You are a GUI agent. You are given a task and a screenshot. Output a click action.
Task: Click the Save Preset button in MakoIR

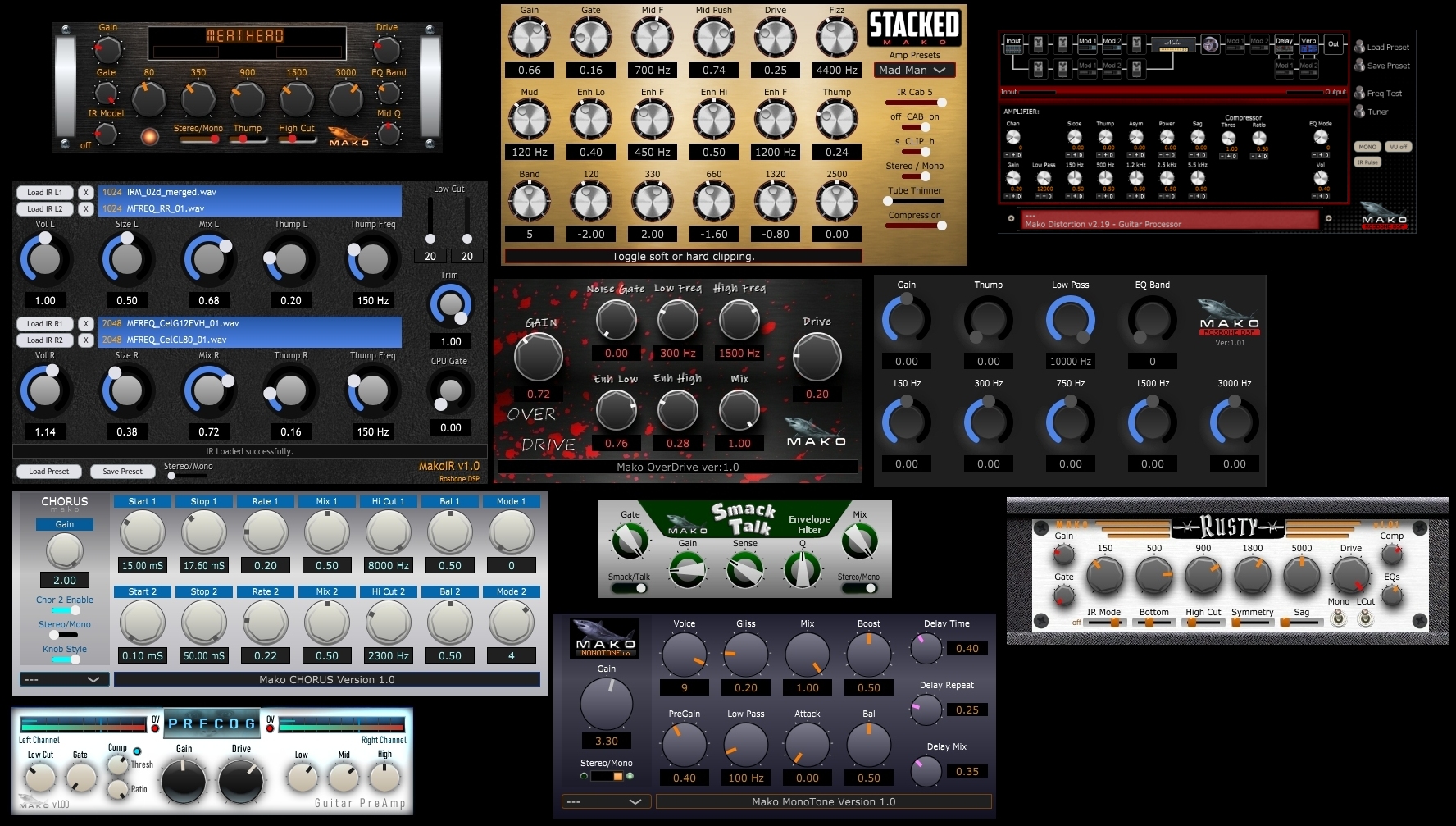122,472
